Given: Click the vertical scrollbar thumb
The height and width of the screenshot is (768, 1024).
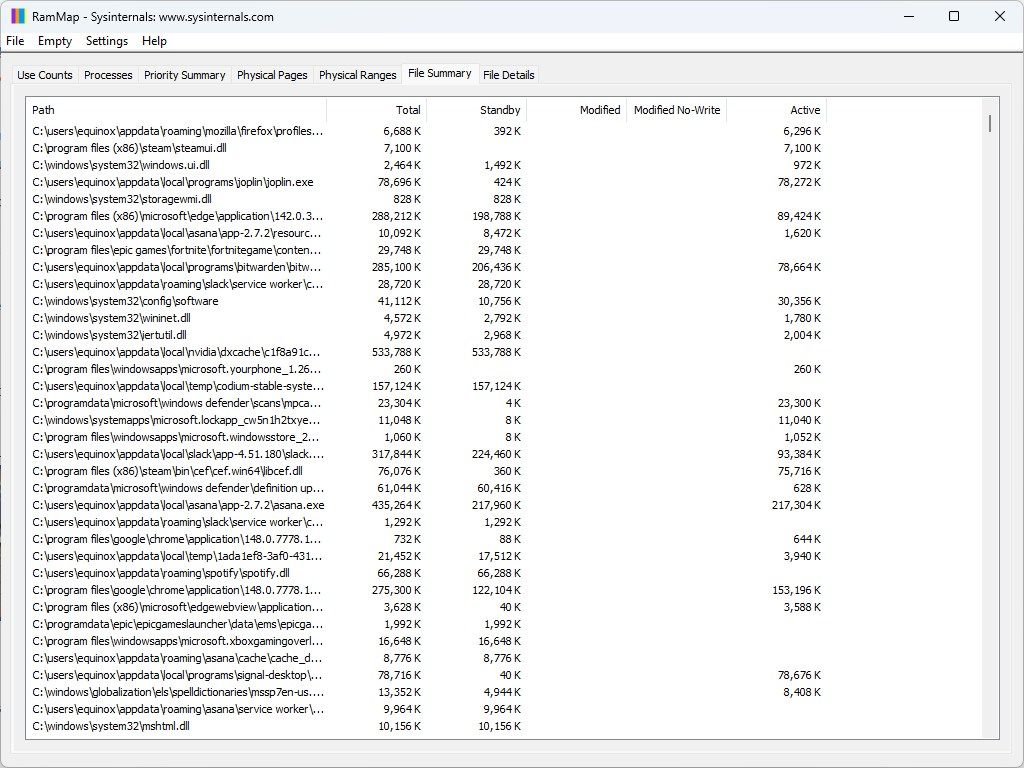Looking at the screenshot, I should tap(990, 123).
